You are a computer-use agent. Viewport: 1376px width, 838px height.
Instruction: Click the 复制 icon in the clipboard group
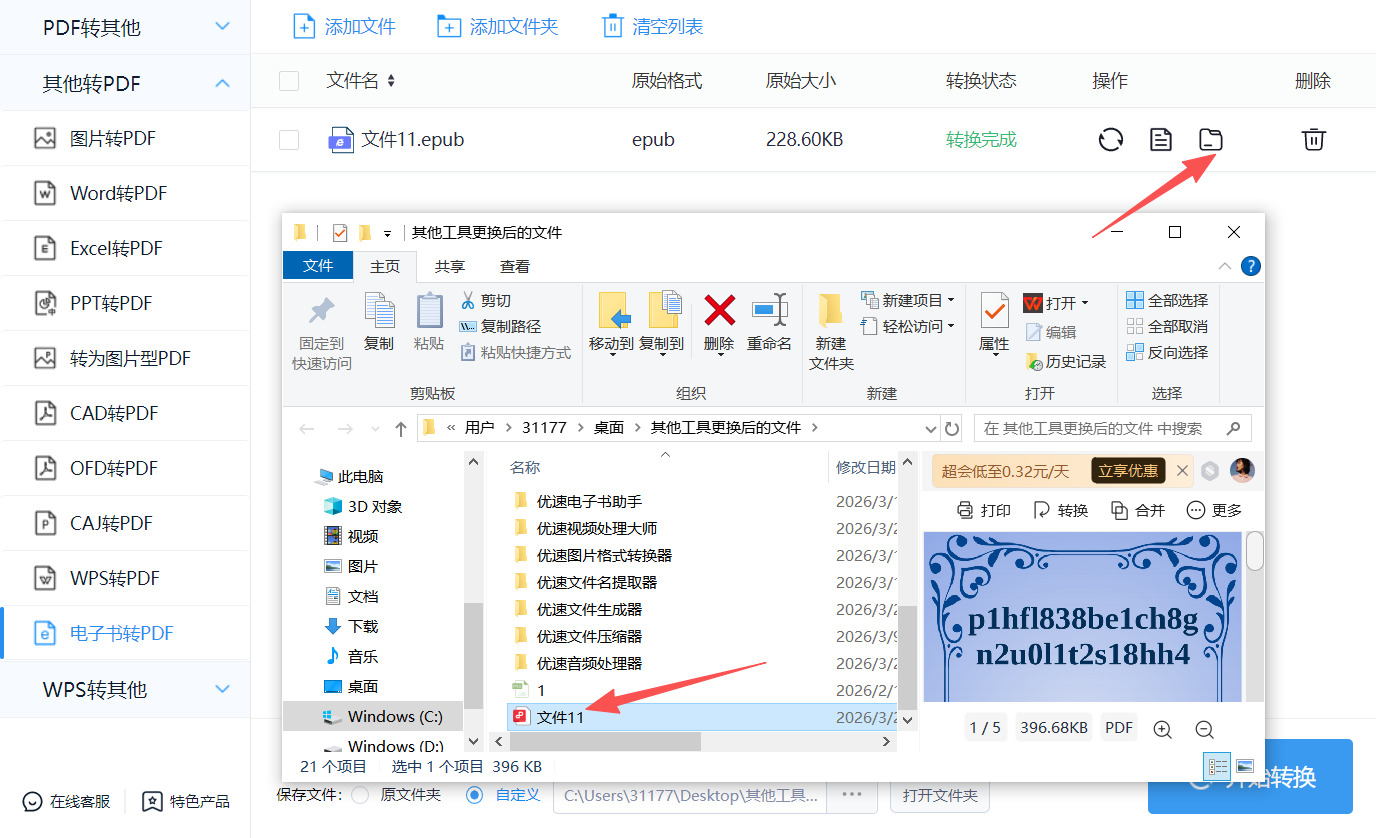click(379, 310)
